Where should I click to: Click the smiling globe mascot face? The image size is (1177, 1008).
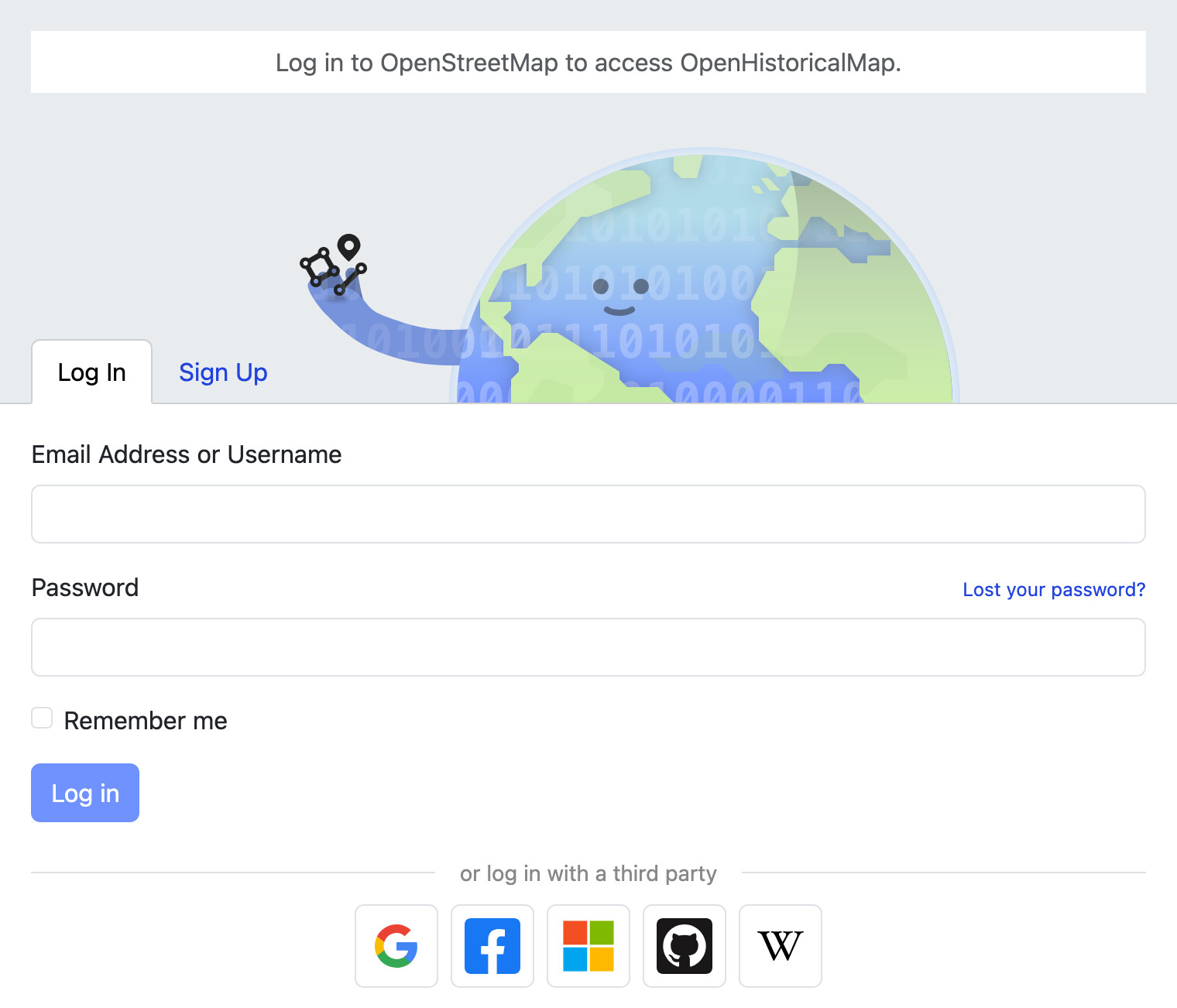620,295
